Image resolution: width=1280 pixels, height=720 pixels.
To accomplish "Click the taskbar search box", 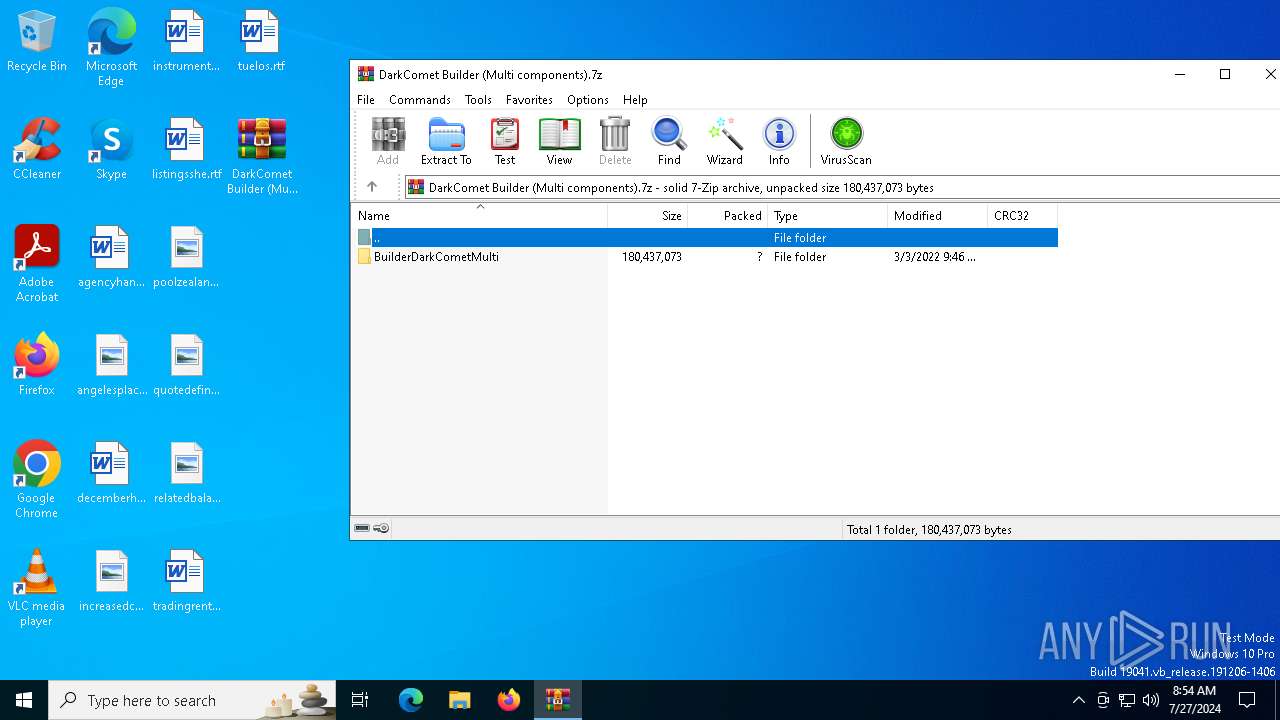I will coord(192,700).
